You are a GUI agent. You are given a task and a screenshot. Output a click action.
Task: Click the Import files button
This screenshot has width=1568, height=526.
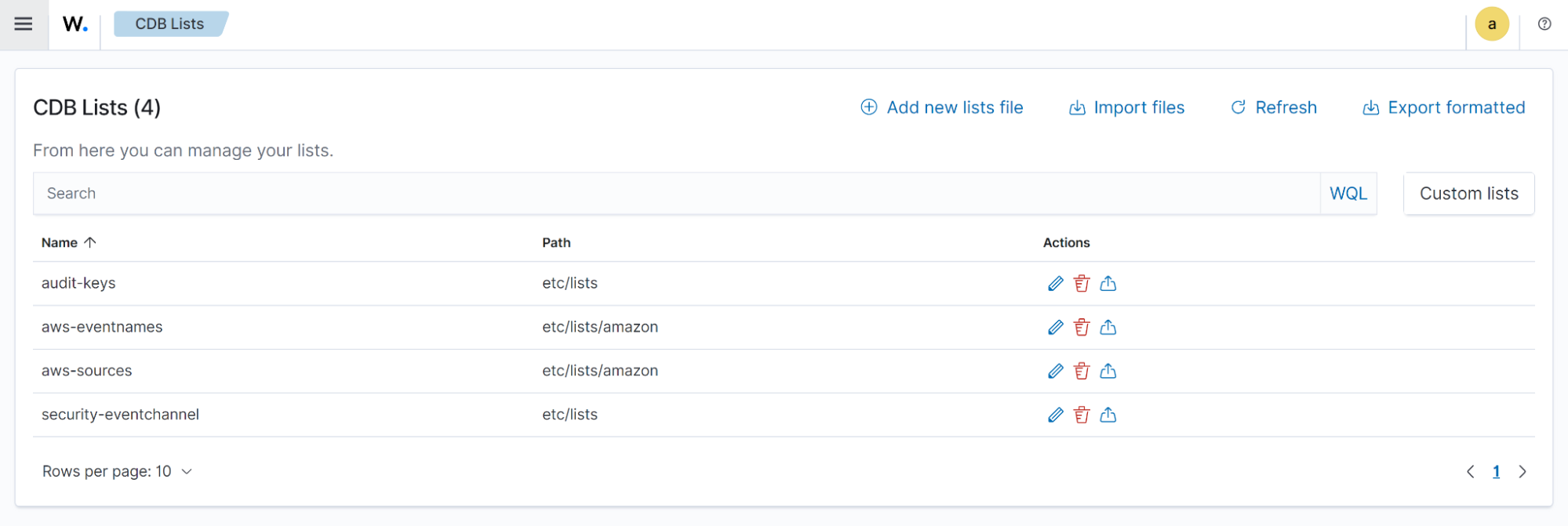pos(1126,108)
